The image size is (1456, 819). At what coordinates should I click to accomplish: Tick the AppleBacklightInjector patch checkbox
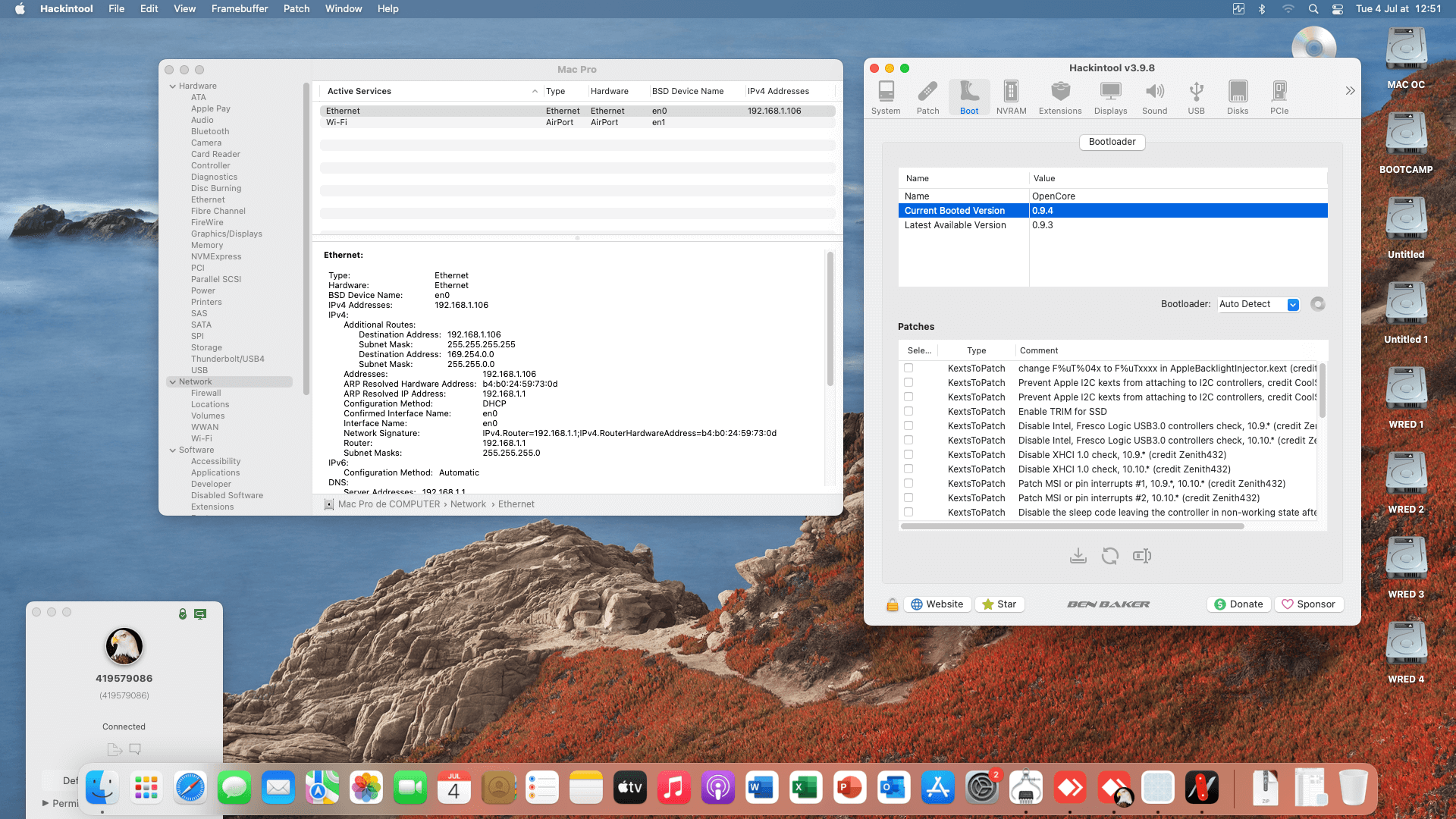click(908, 368)
